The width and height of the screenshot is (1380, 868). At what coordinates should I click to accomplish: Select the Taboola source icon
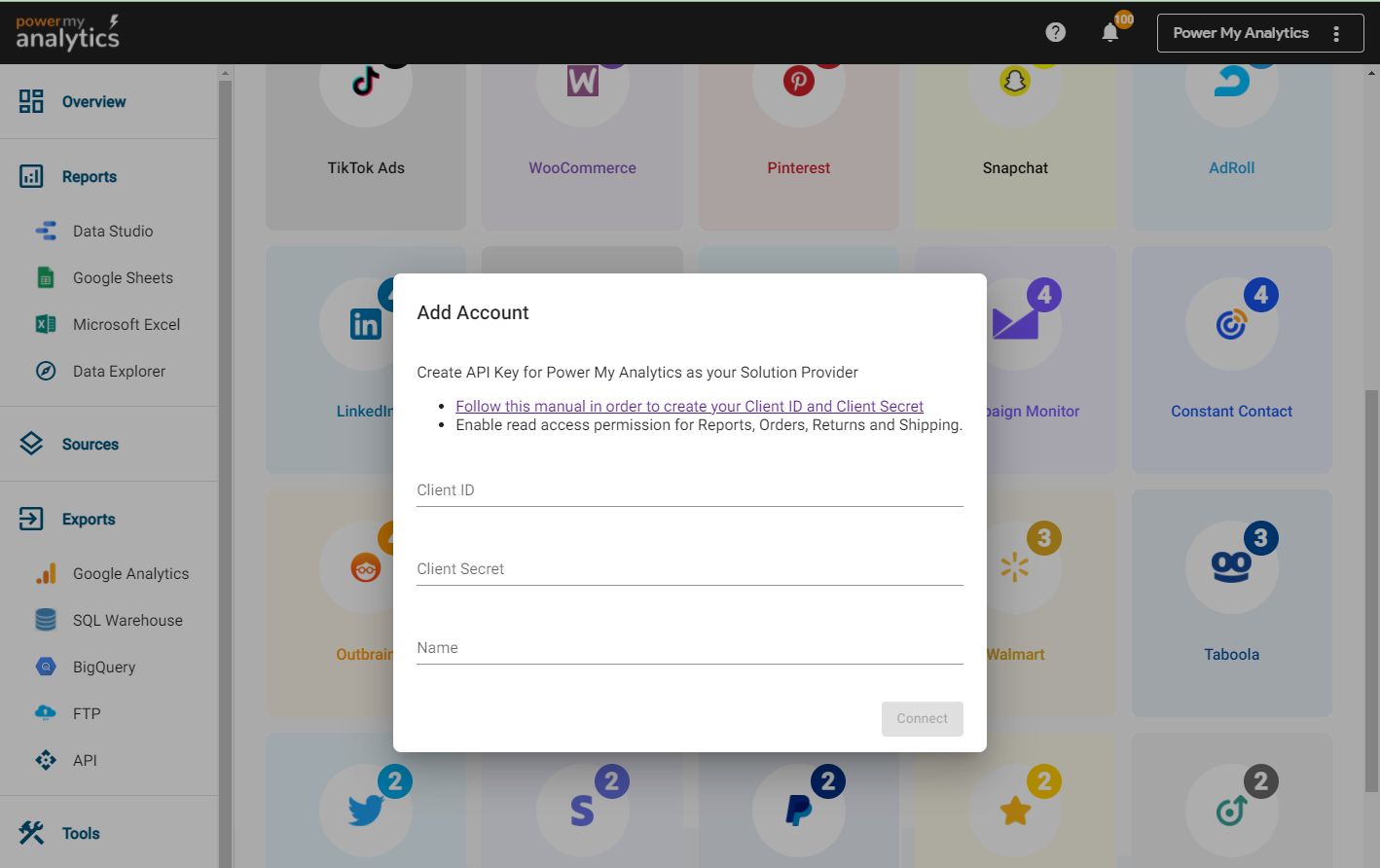coord(1231,567)
